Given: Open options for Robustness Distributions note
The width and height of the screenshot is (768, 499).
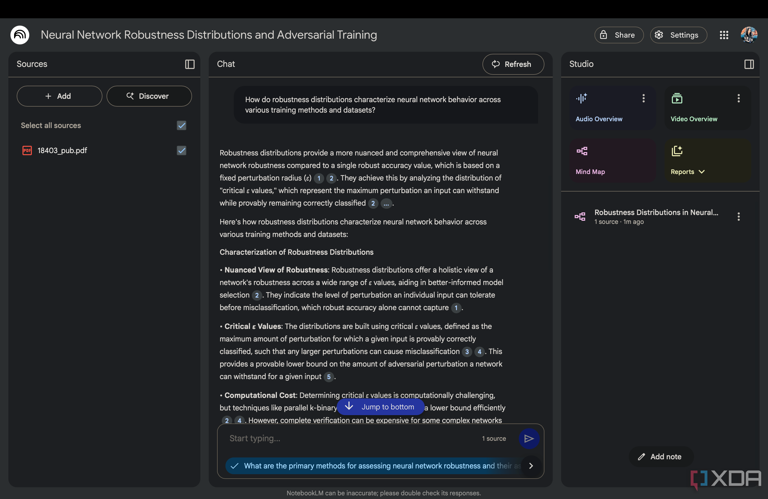Looking at the screenshot, I should point(739,216).
